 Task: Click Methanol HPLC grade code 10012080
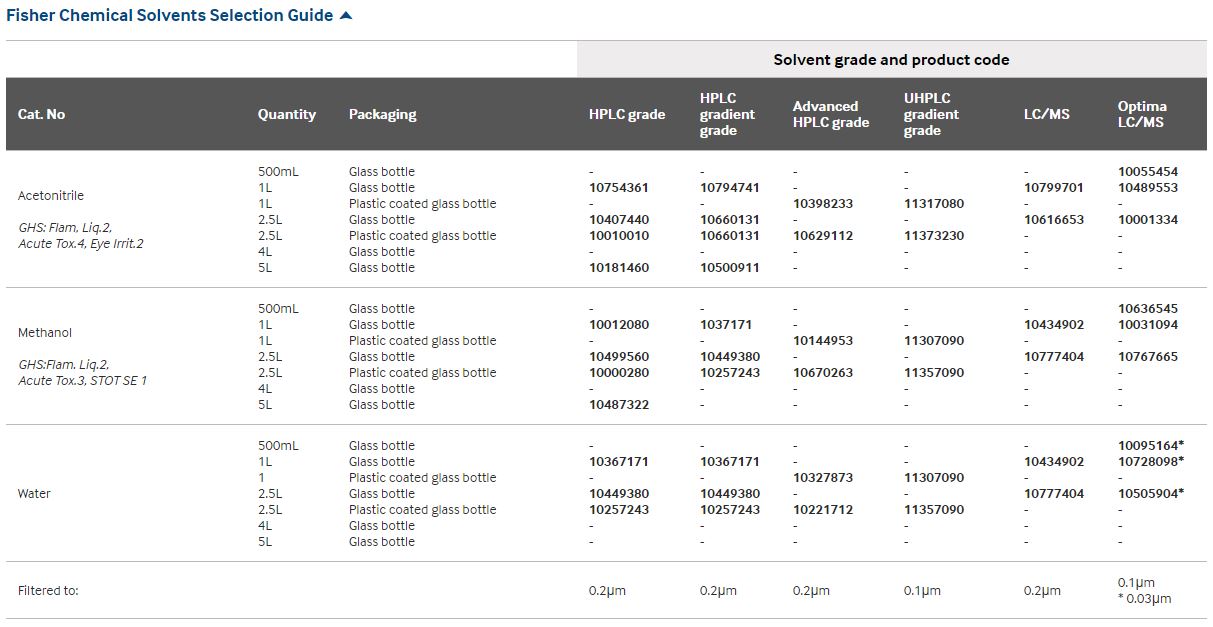tap(618, 325)
